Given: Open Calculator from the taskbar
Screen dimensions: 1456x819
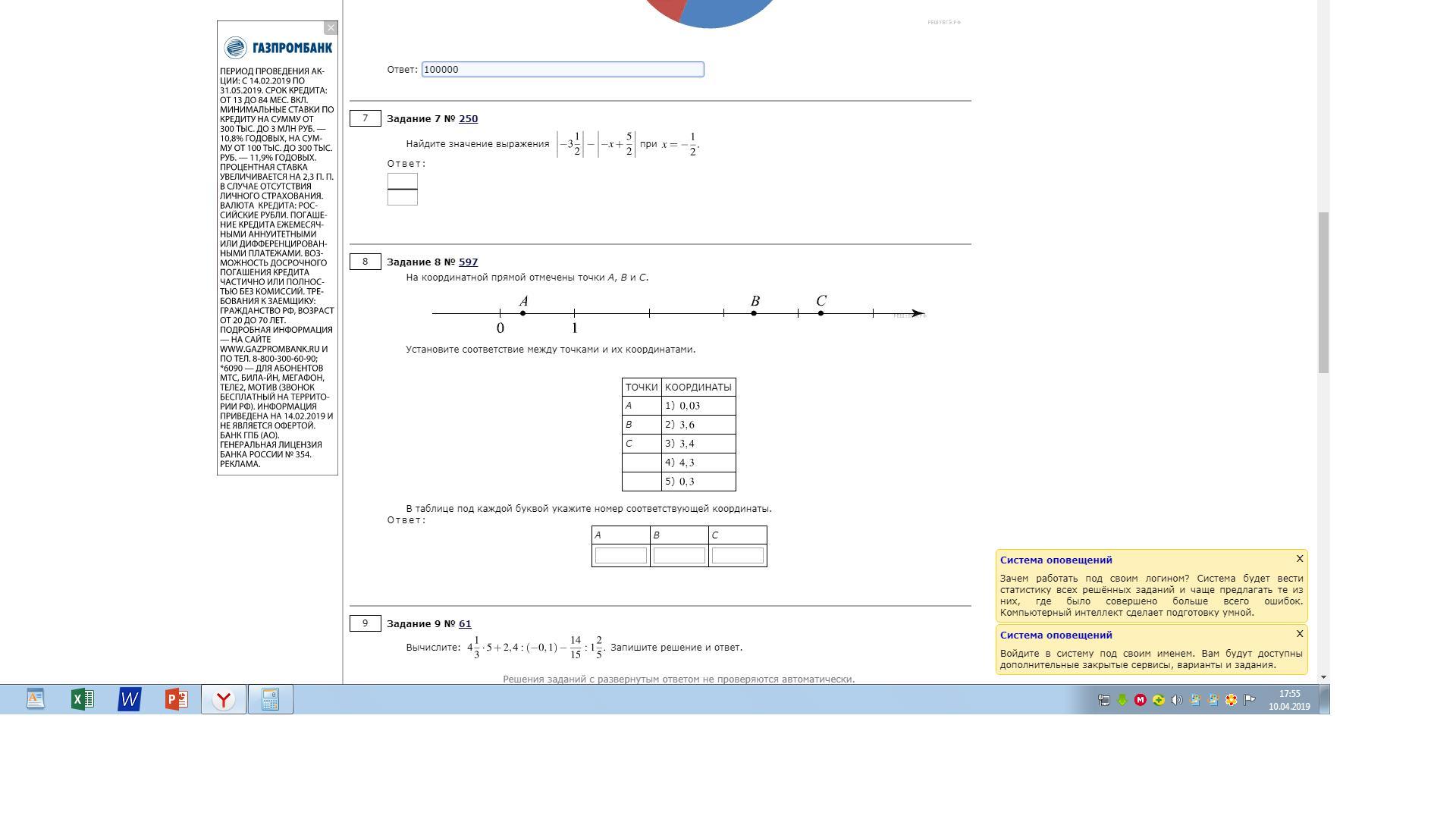Looking at the screenshot, I should (x=271, y=699).
